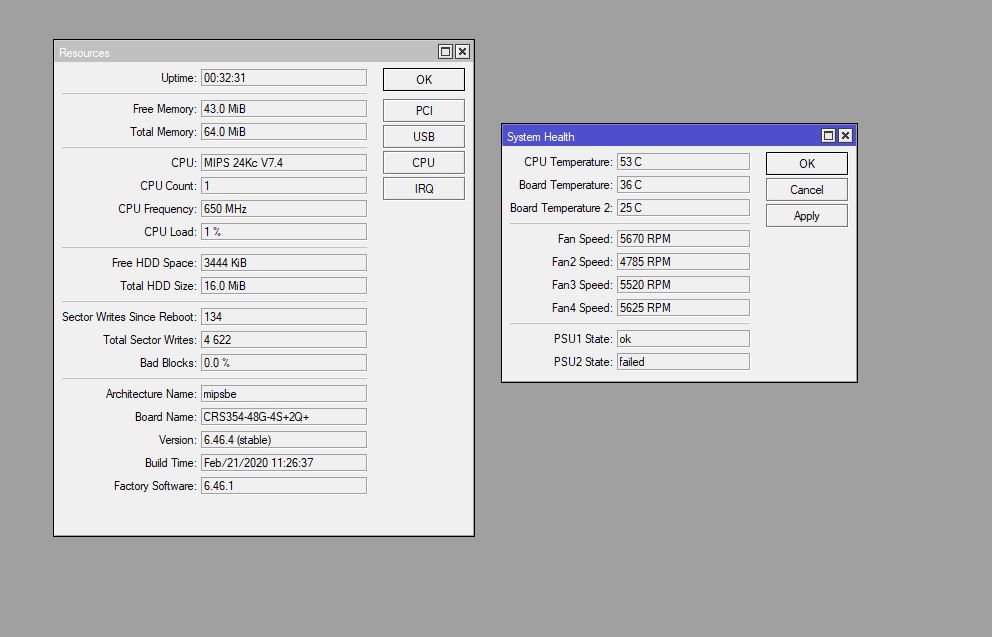Close the System Health window
The width and height of the screenshot is (992, 637).
(x=845, y=135)
